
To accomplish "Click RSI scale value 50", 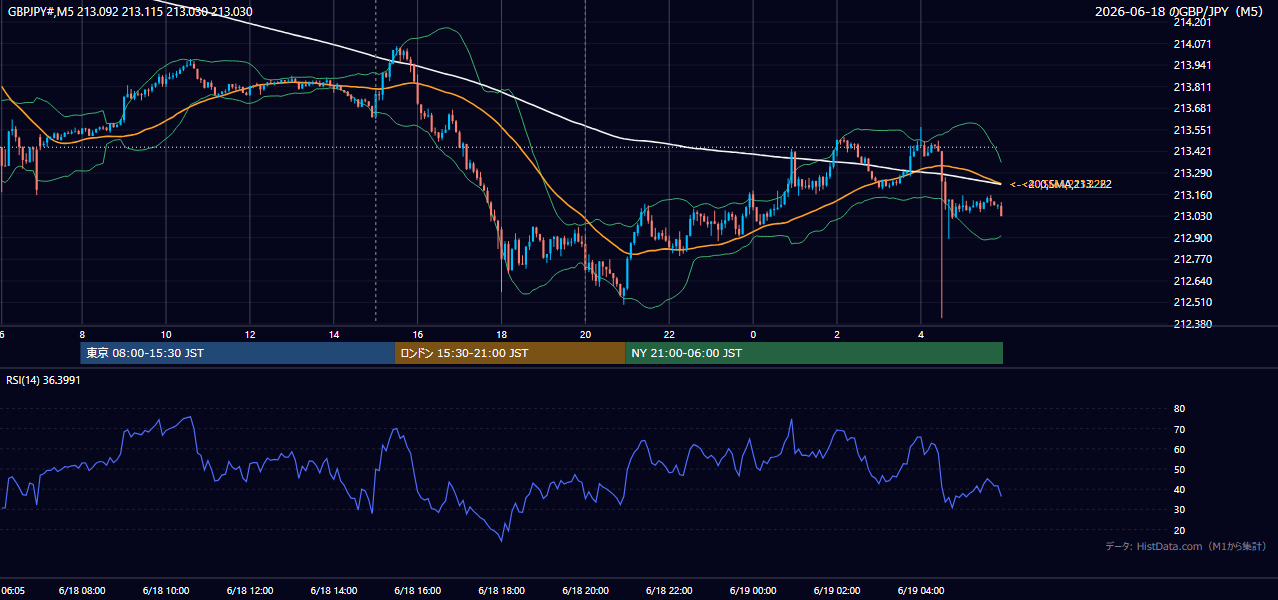I will point(1179,469).
